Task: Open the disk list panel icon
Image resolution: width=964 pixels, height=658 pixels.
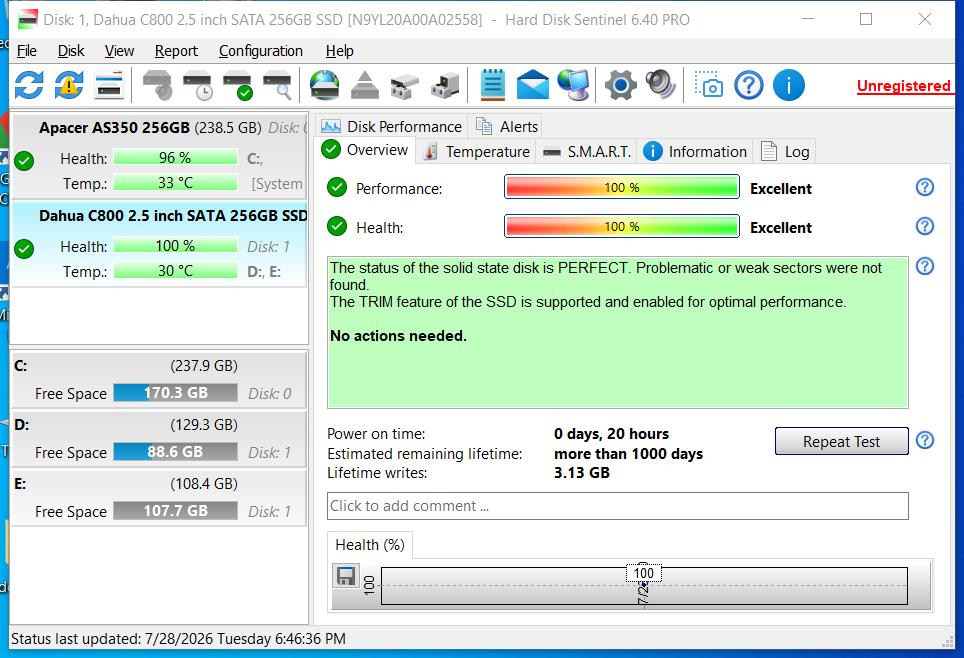Action: coord(109,85)
